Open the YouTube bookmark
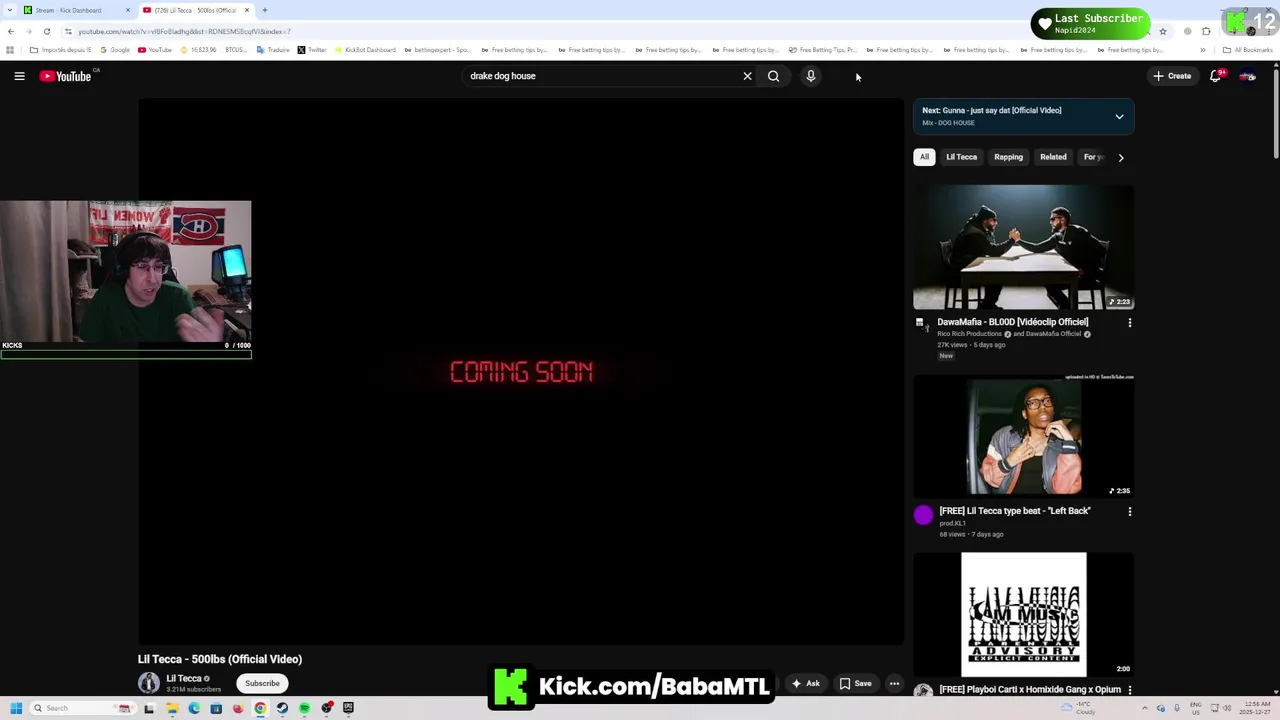The width and height of the screenshot is (1280, 720). pos(155,50)
